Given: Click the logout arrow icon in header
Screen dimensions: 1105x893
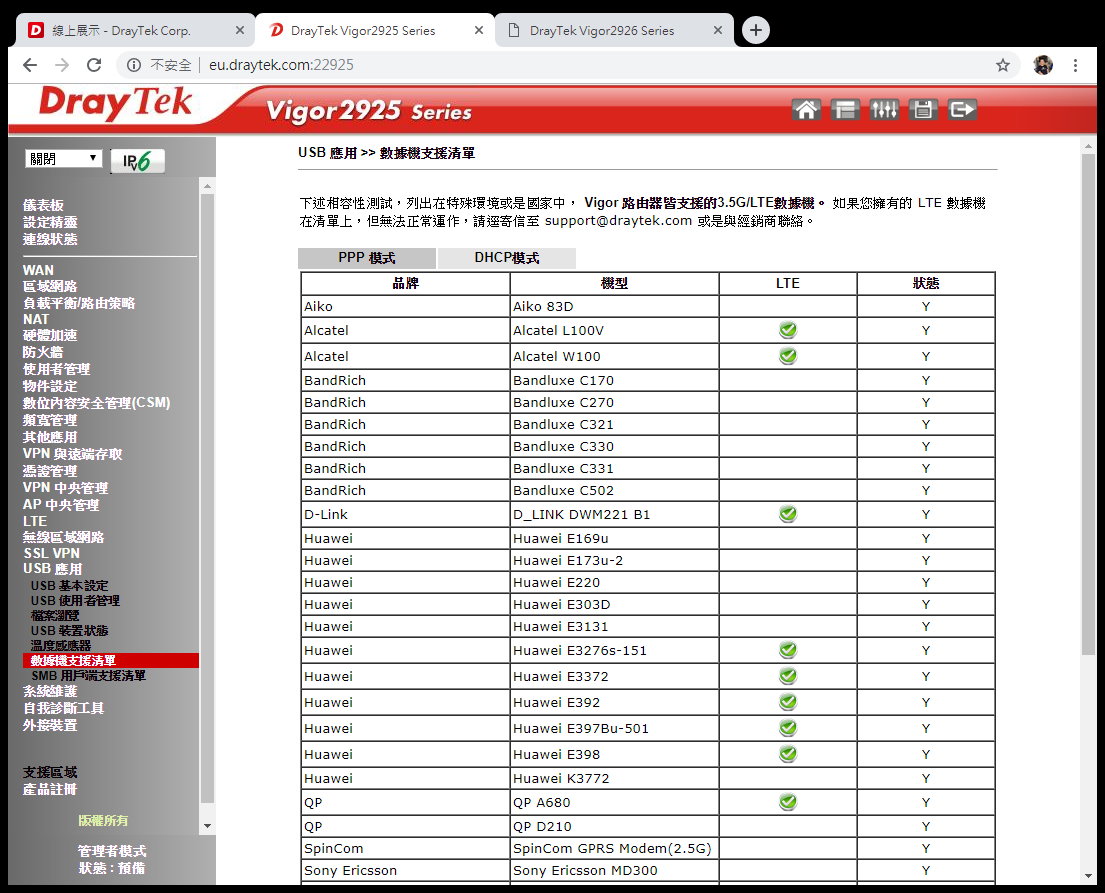Looking at the screenshot, I should click(x=962, y=110).
